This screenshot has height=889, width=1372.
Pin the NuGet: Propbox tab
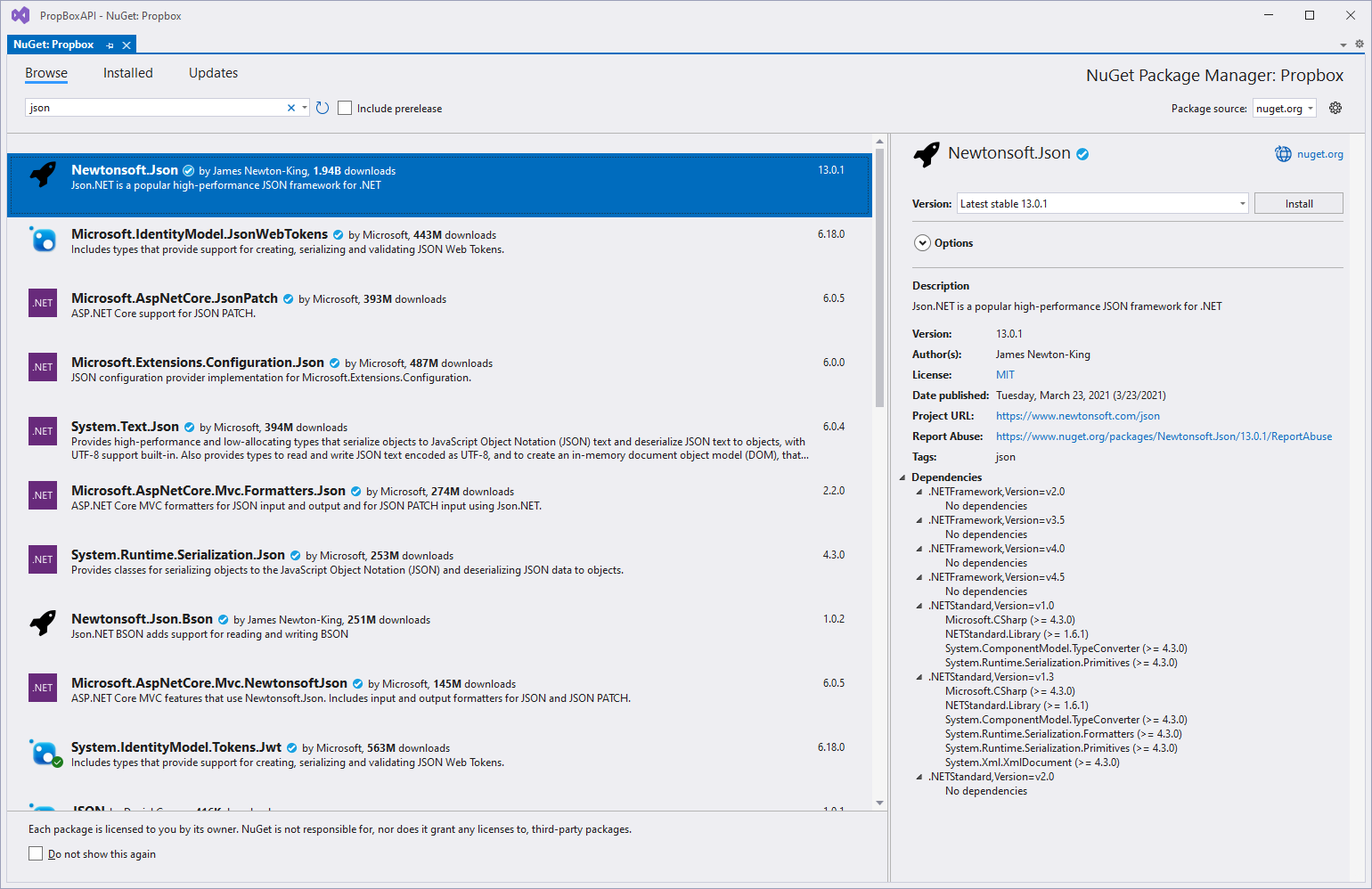tap(110, 45)
